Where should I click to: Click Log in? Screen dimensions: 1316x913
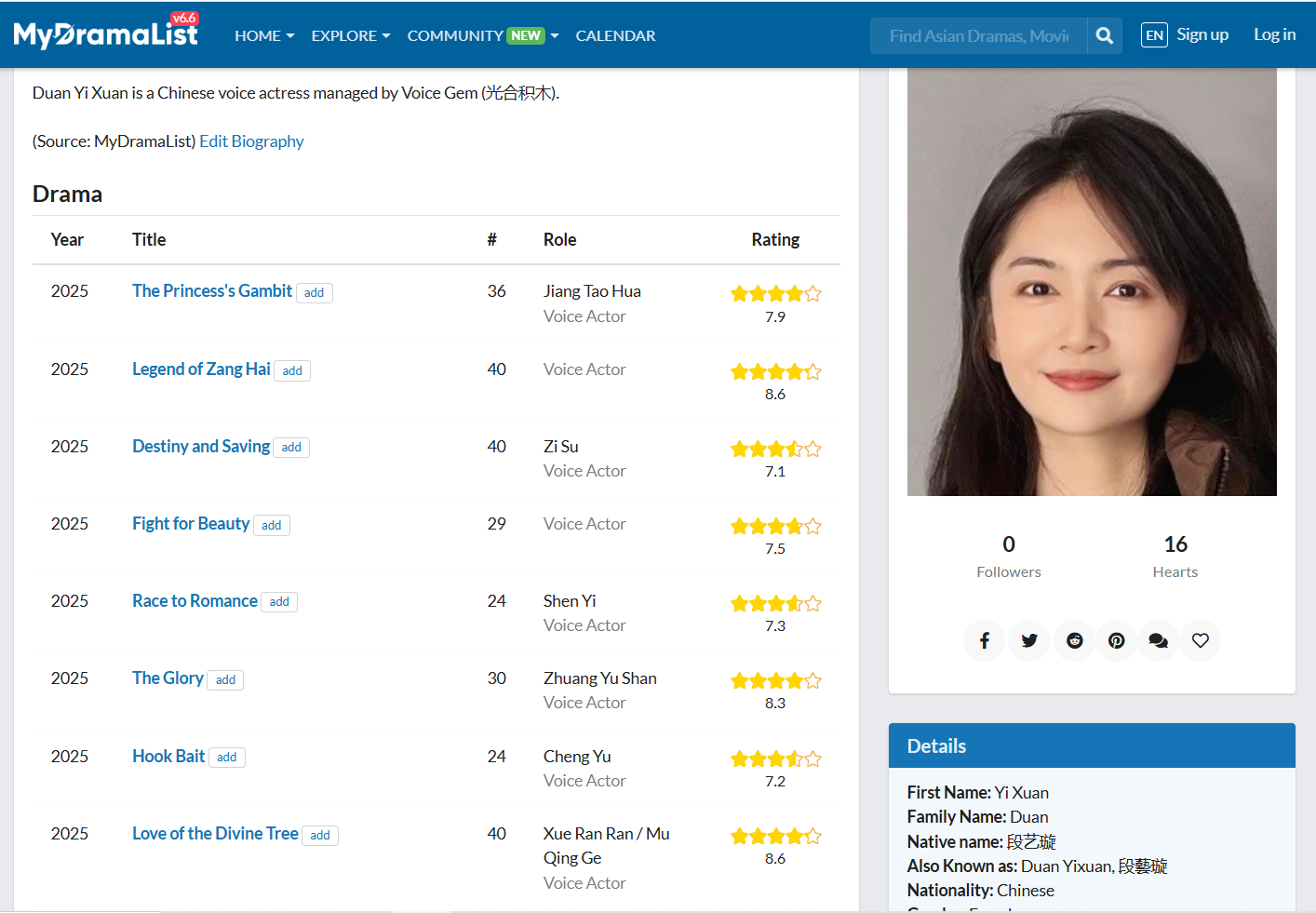1274,34
